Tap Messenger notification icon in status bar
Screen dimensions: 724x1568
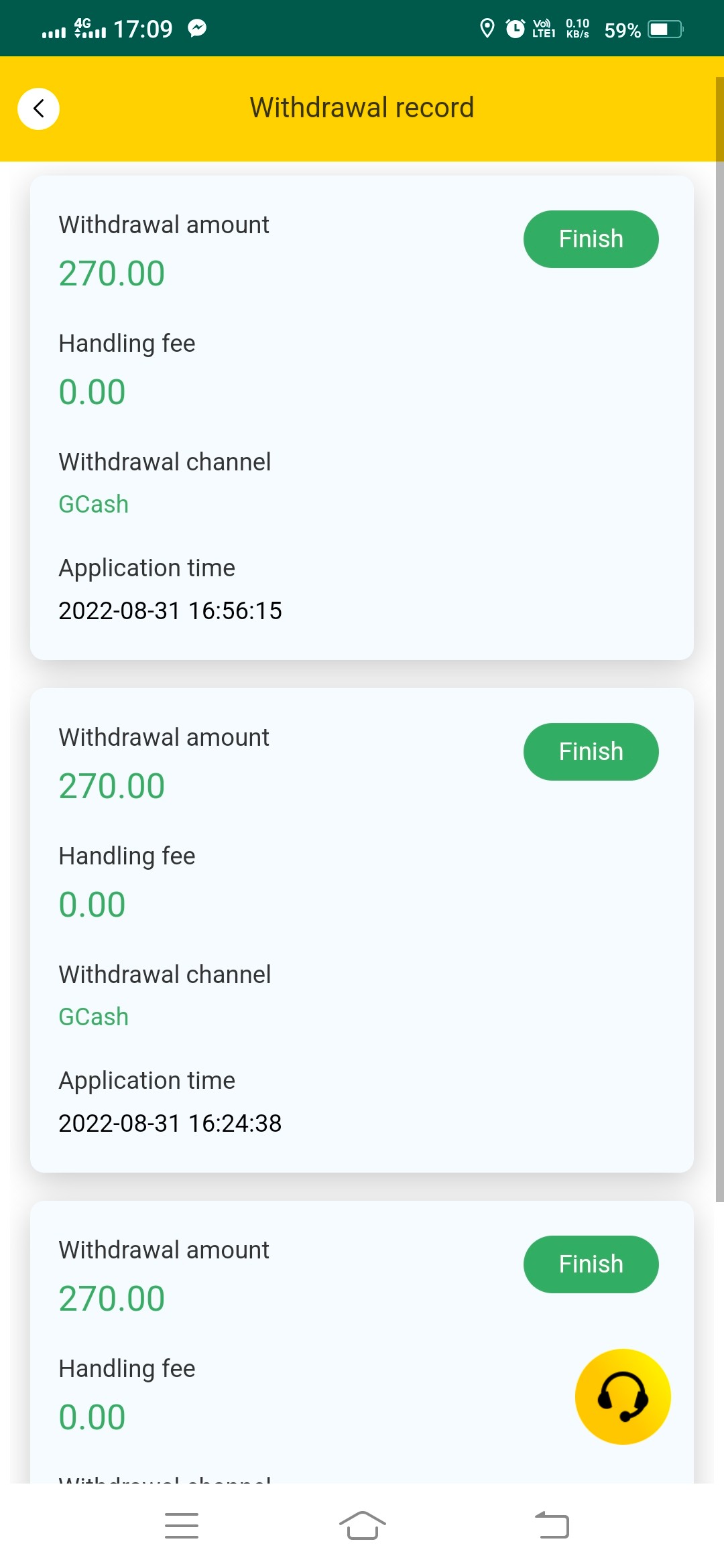coord(197,28)
